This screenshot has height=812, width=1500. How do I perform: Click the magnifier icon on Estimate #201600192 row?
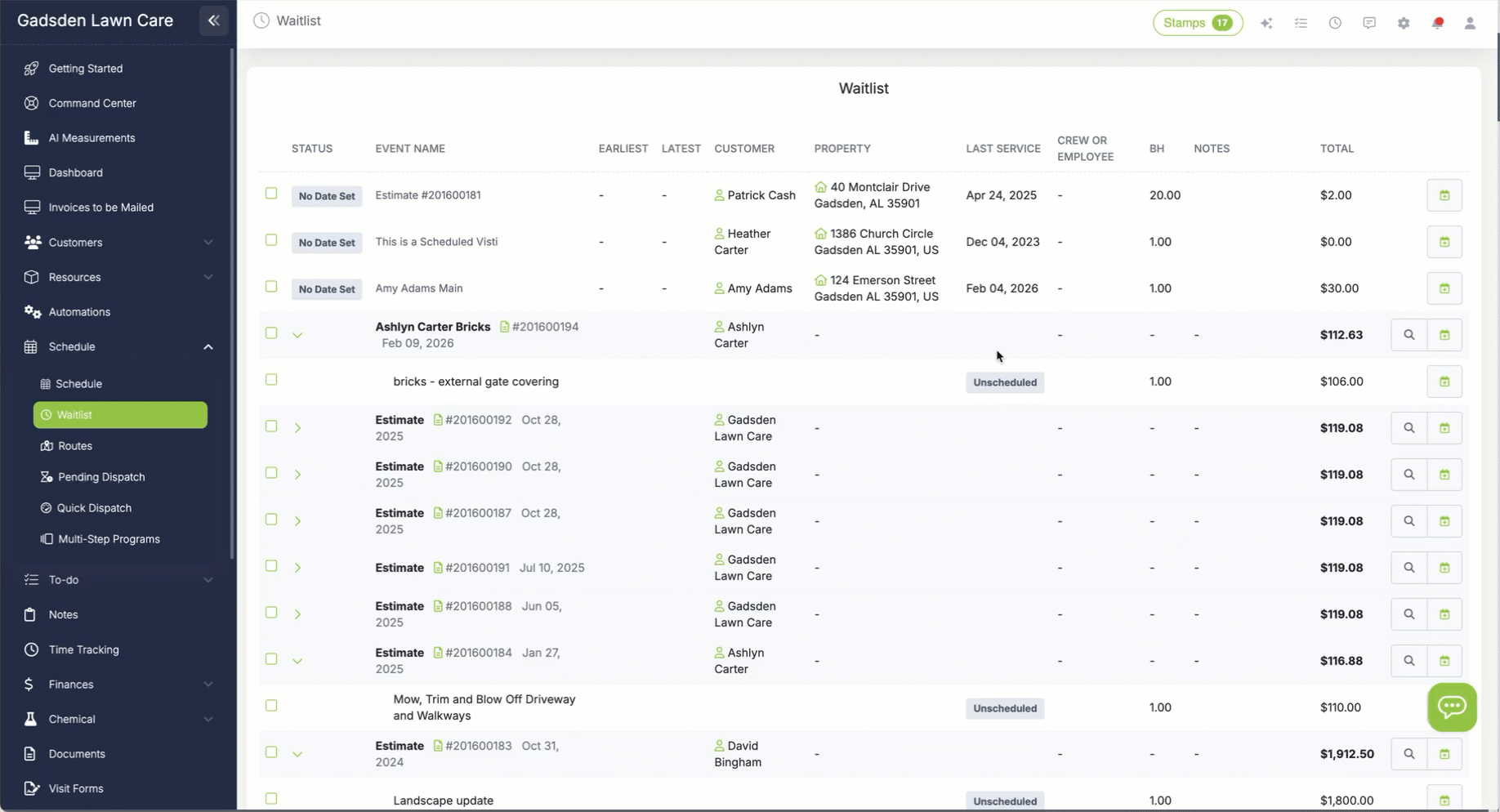[x=1408, y=427]
